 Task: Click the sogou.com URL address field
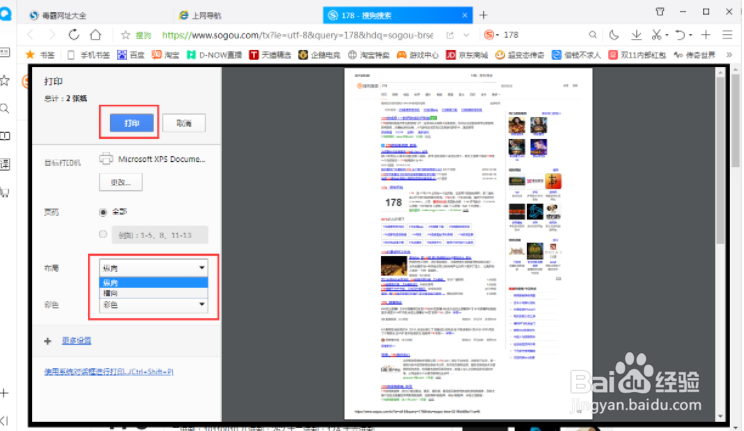298,35
